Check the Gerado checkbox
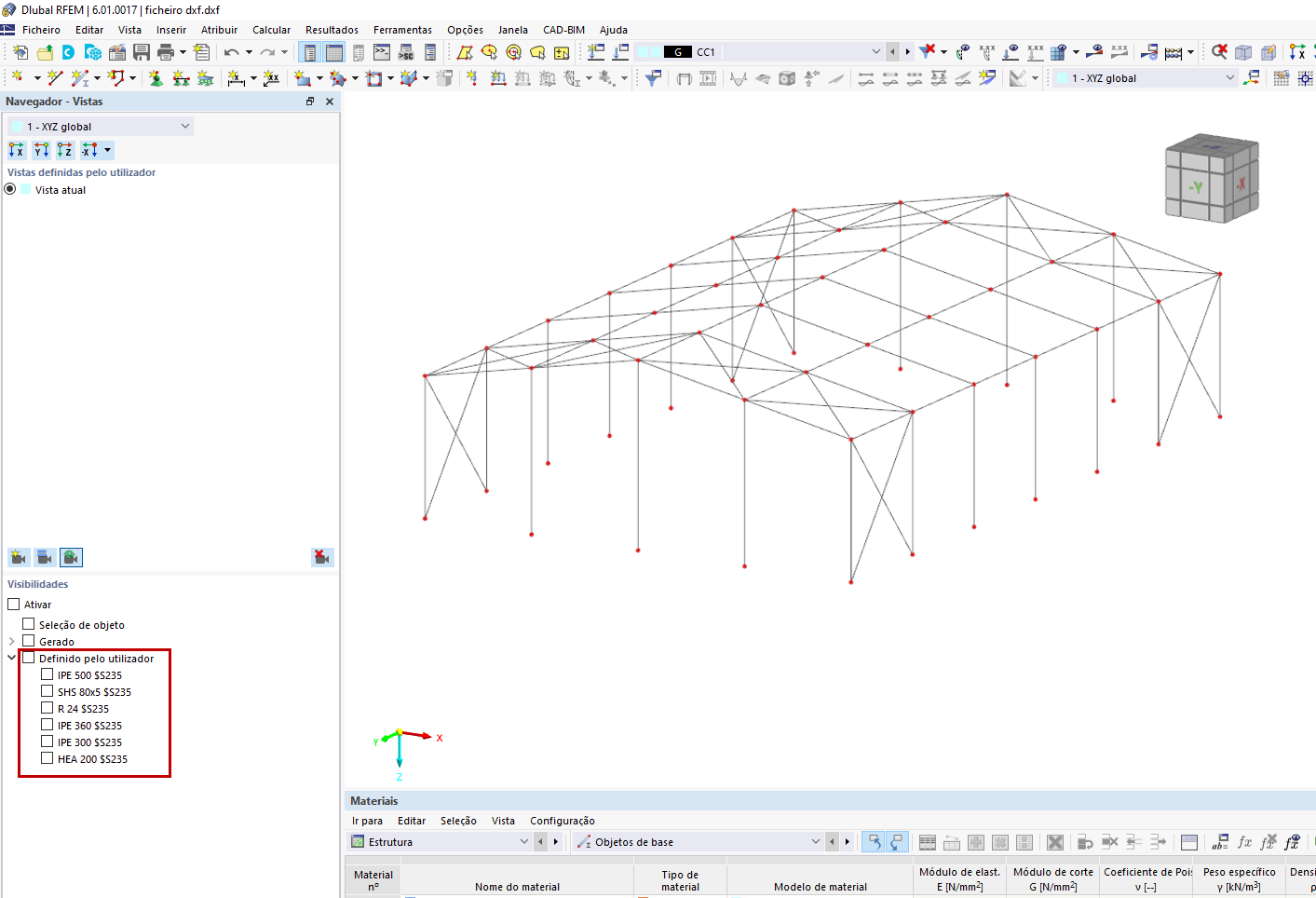Screen dimensions: 1316x898 click(29, 641)
